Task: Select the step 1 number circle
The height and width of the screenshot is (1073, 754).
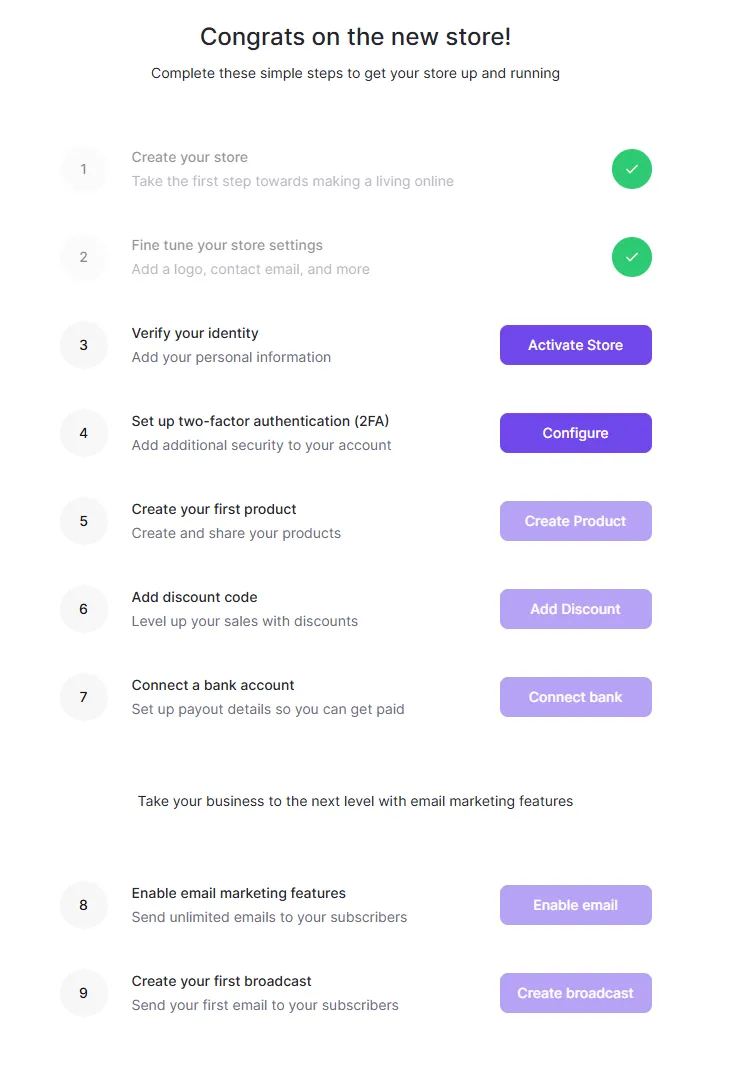Action: [83, 169]
